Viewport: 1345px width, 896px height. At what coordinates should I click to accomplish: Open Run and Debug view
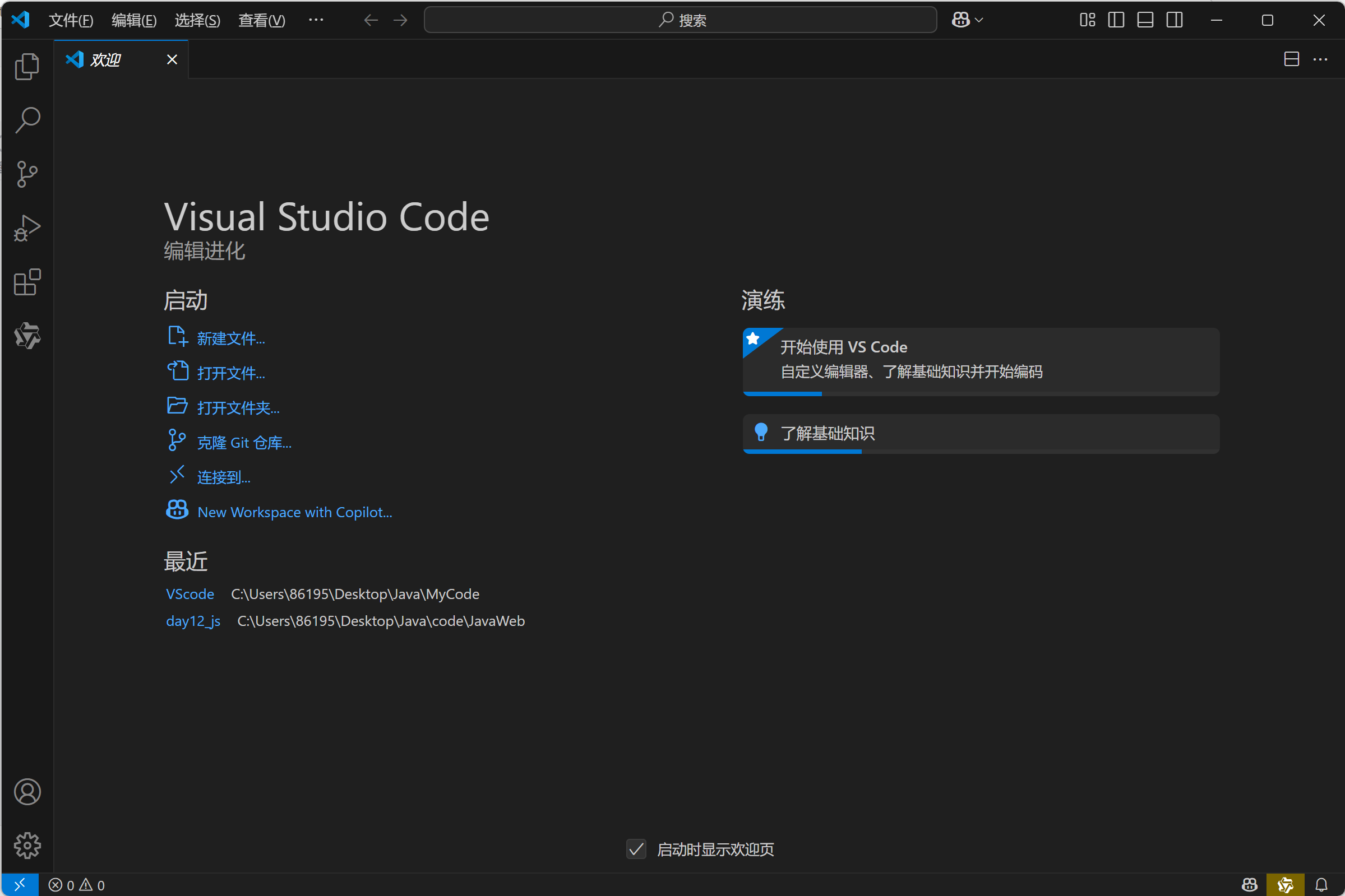[27, 228]
